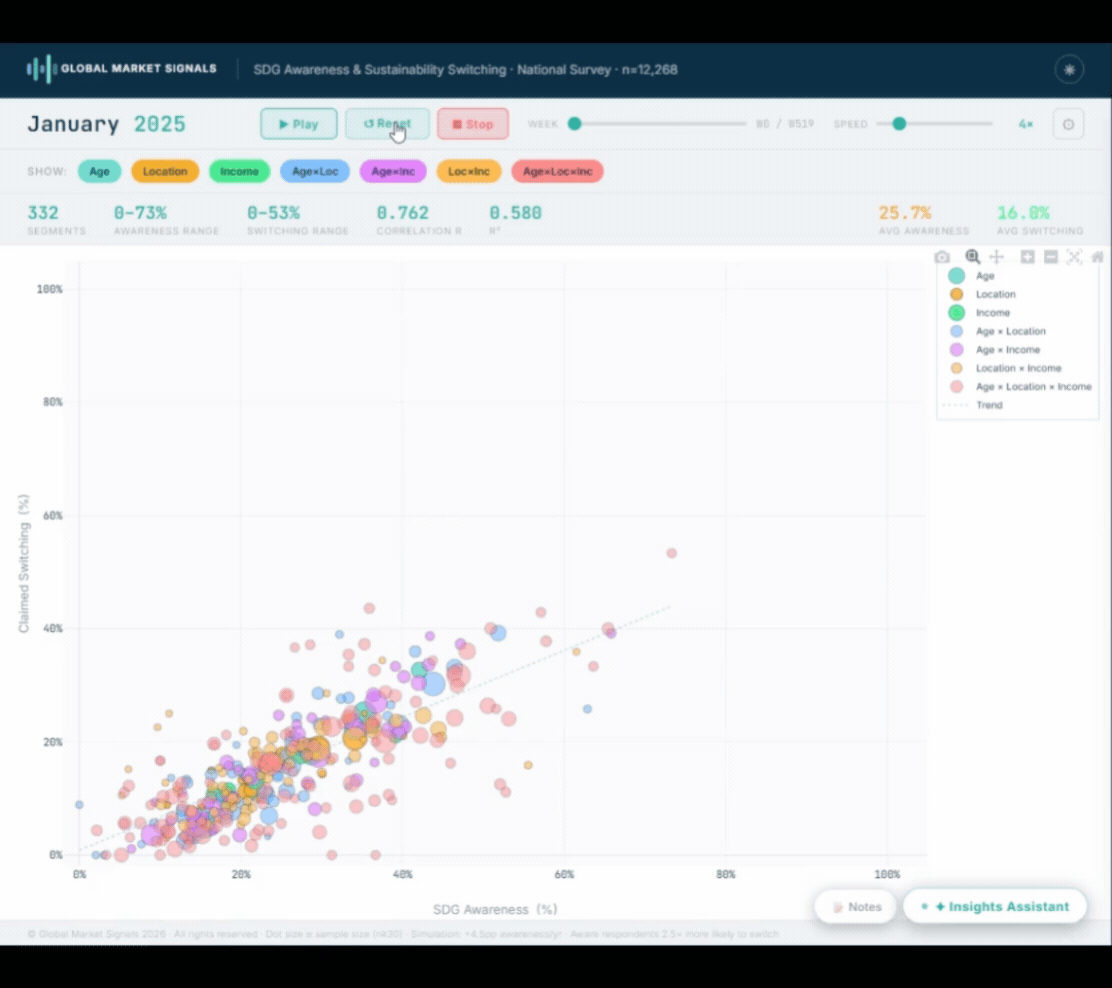Click the 0-73% awareness range value
The image size is (1112, 988).
tap(140, 213)
